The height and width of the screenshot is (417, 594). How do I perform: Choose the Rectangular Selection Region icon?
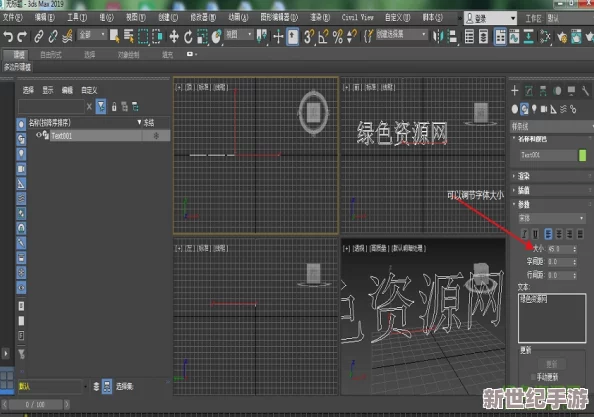click(x=143, y=36)
